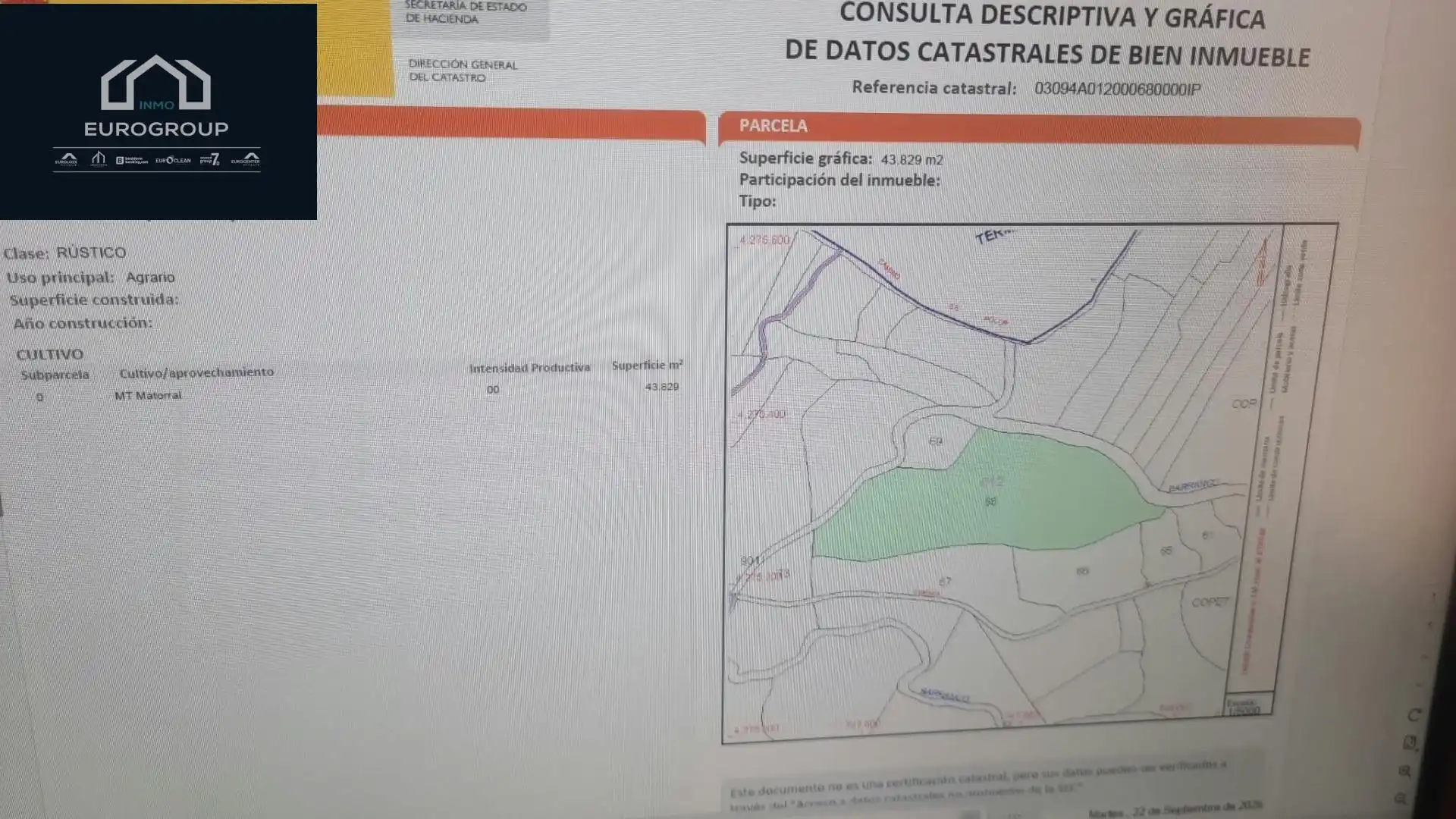Zoom out using the bottom magnifier icon
The height and width of the screenshot is (819, 1456).
(x=1401, y=799)
